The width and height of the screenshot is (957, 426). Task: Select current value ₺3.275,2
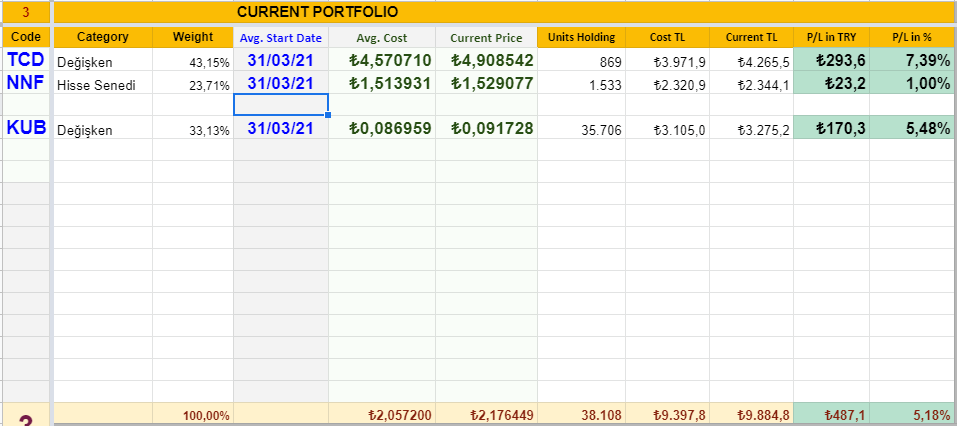(751, 128)
